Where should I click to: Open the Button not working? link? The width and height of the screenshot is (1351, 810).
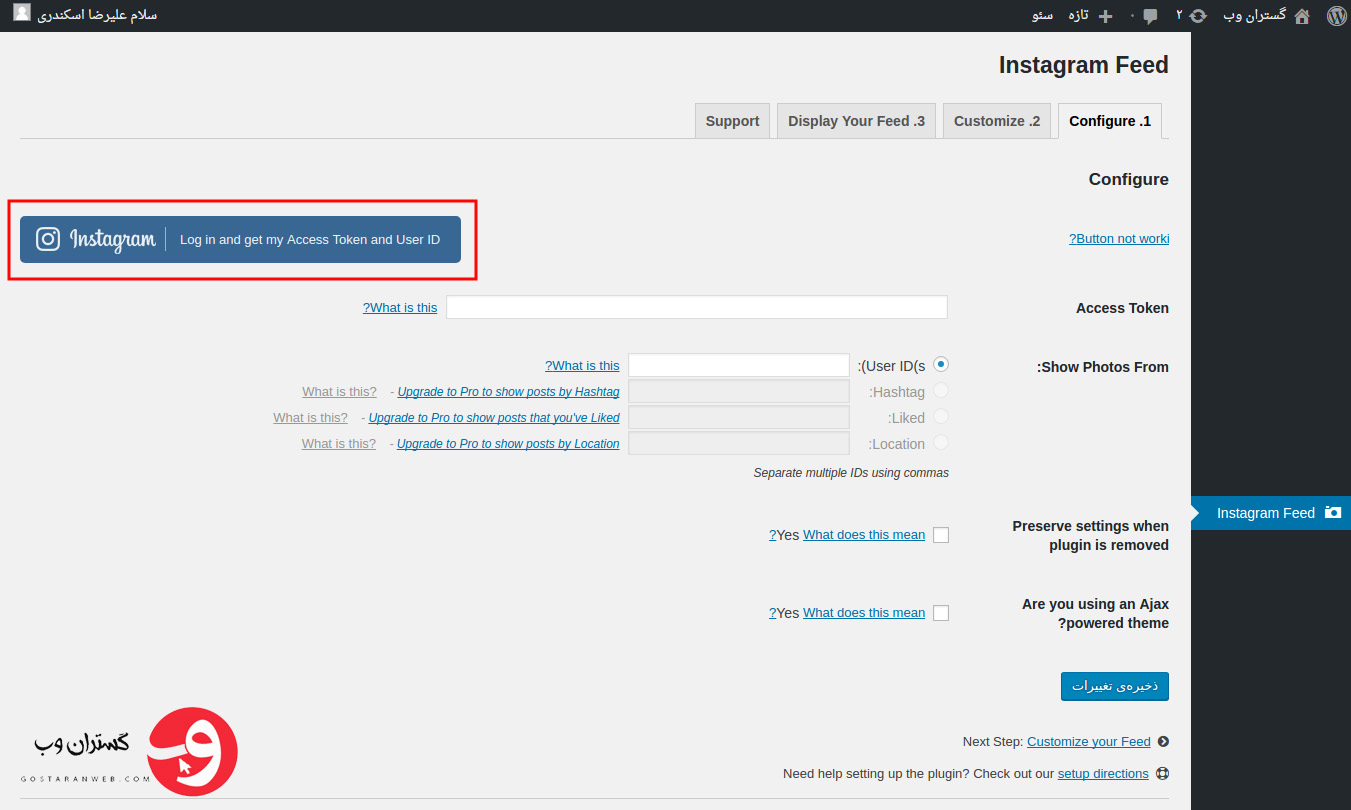[1119, 239]
